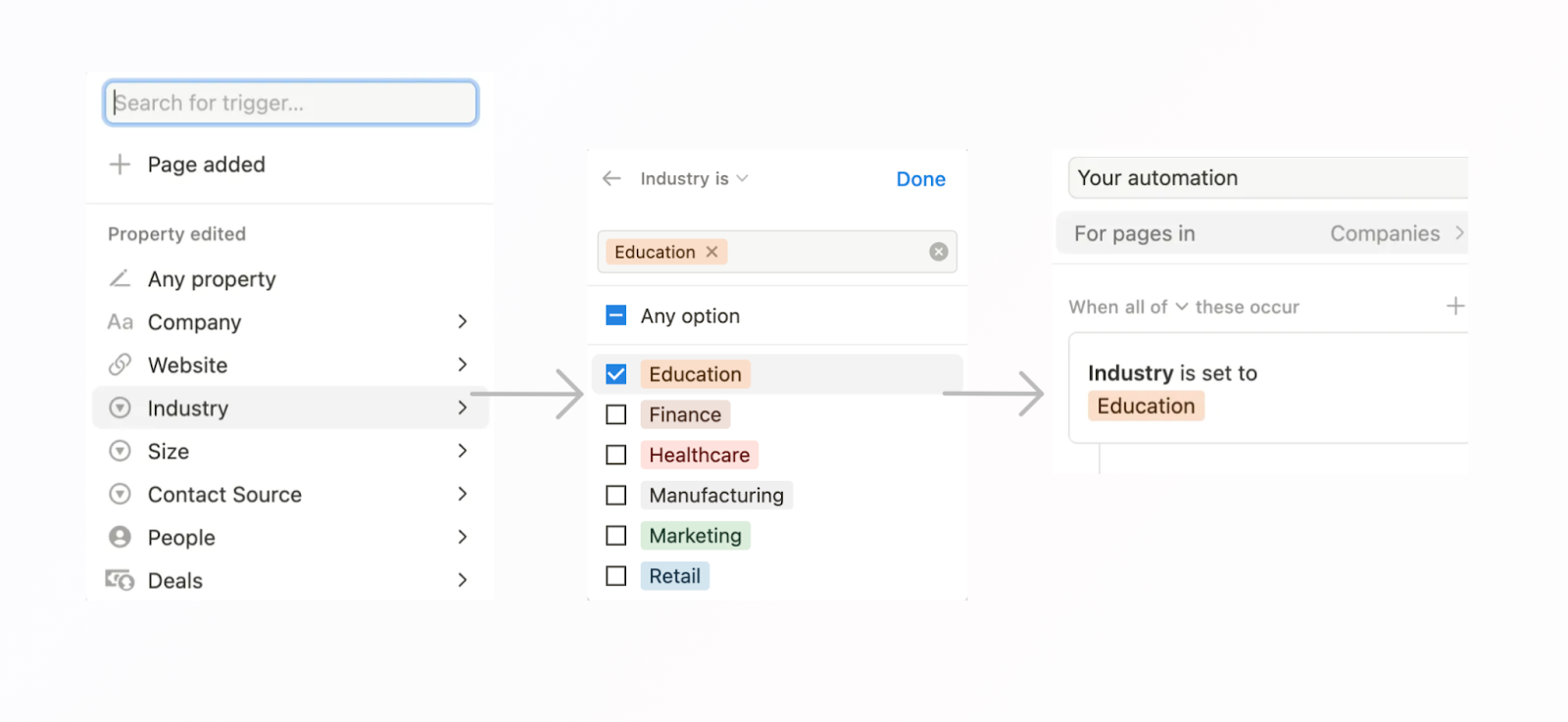Click the select icon beside Size
Image resolution: width=1568 pixels, height=722 pixels.
pyautogui.click(x=120, y=452)
